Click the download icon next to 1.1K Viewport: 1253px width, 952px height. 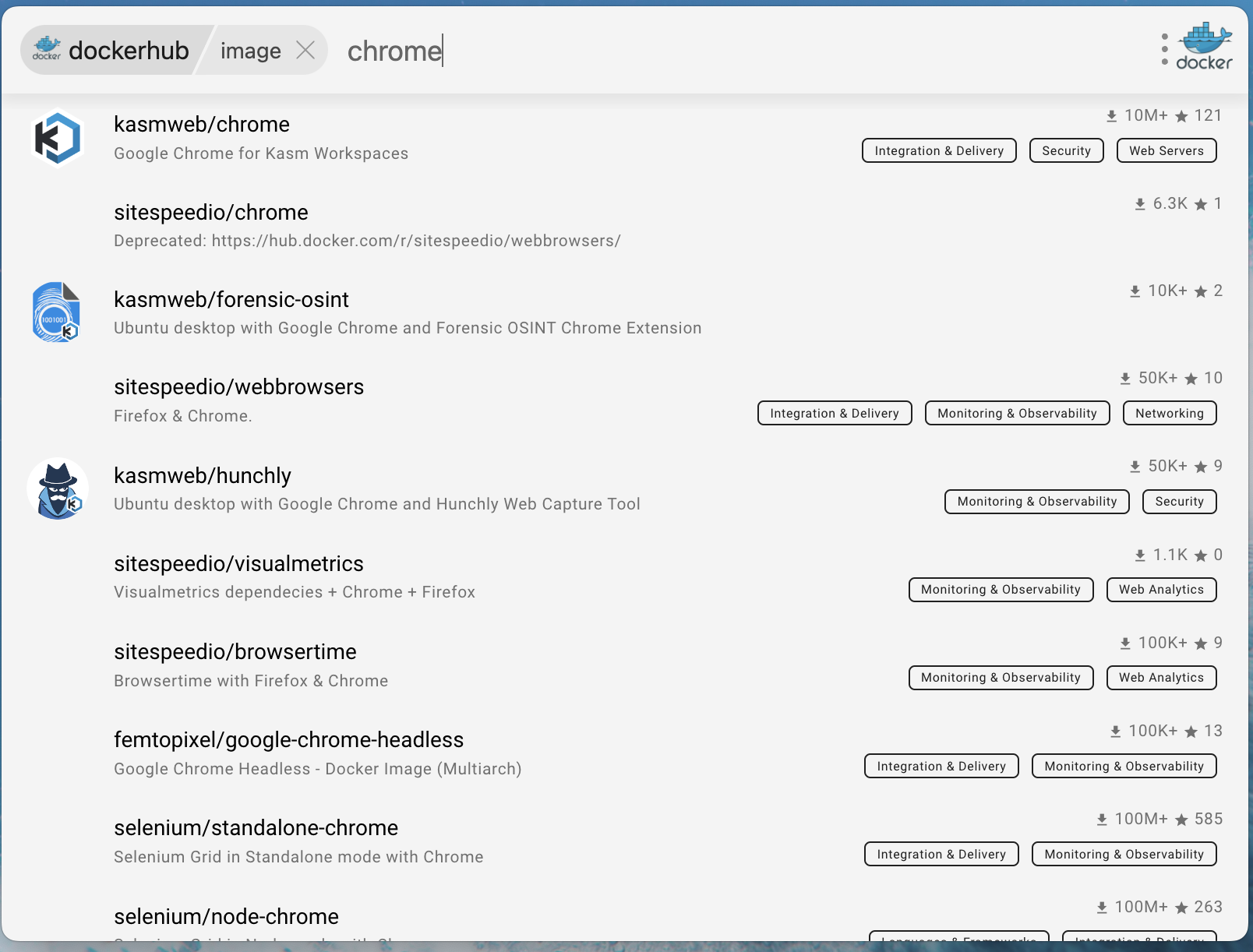coord(1140,555)
